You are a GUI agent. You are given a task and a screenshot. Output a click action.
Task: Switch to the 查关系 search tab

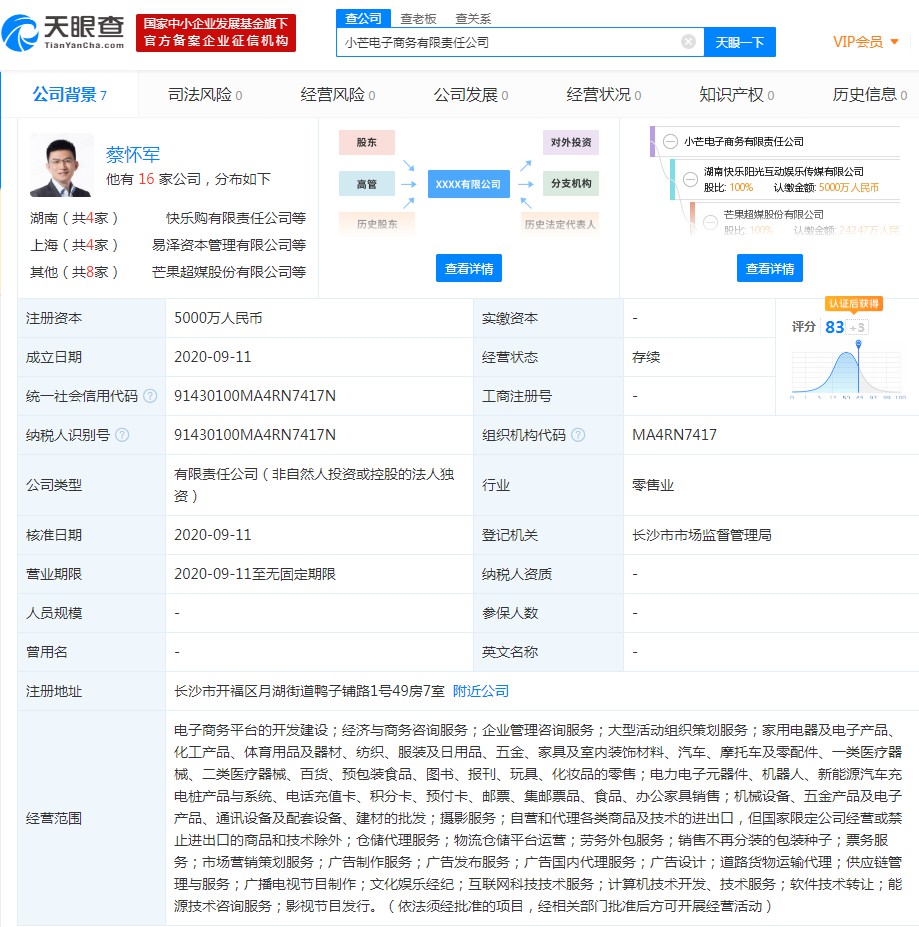pyautogui.click(x=473, y=19)
